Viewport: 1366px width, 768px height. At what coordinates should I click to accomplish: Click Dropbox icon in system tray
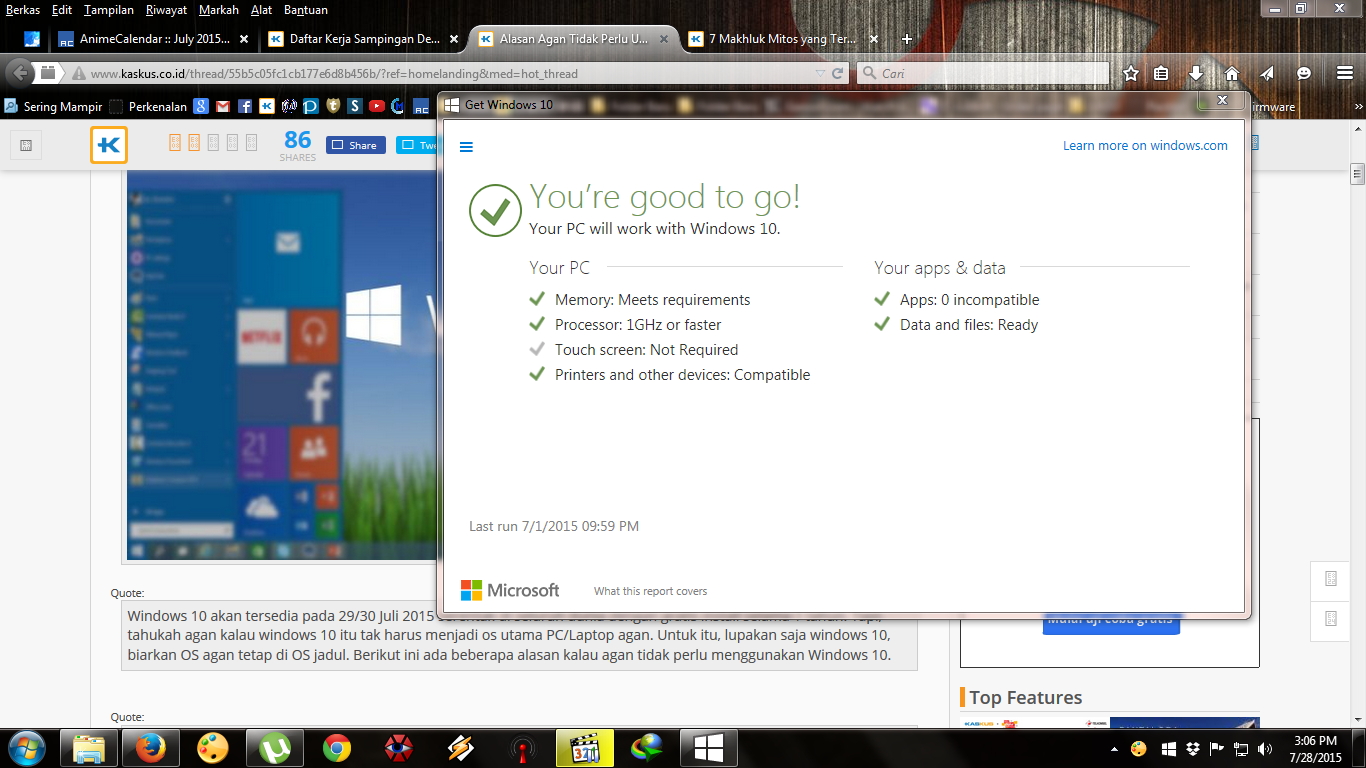(1192, 749)
